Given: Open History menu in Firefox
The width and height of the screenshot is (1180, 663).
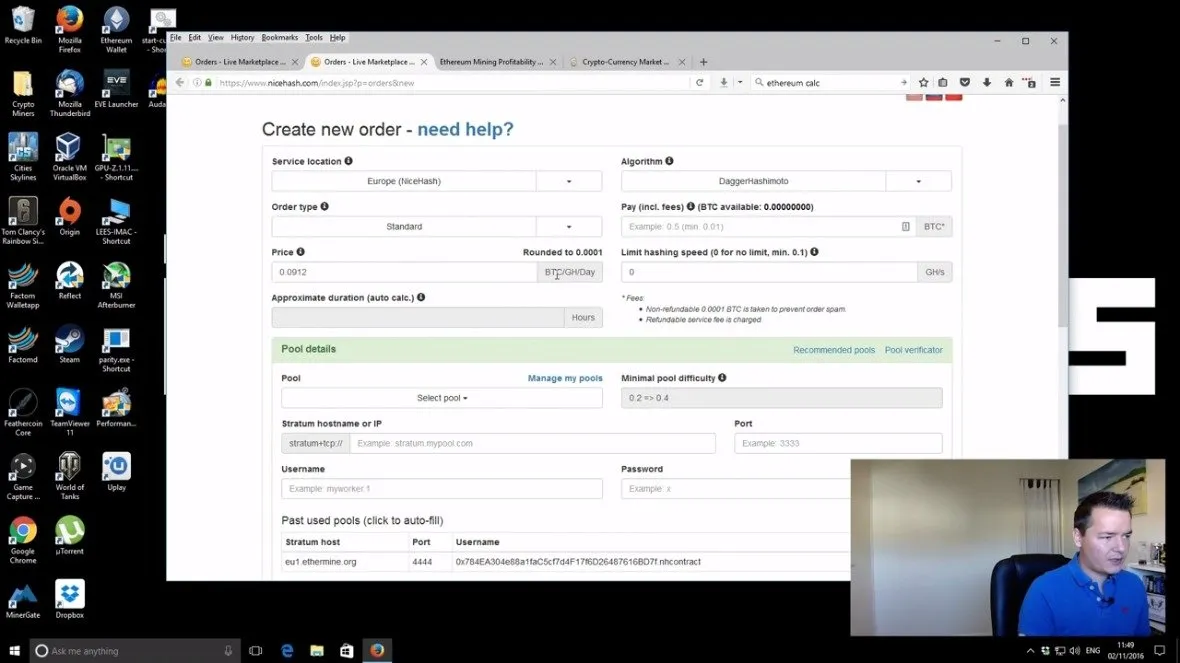Looking at the screenshot, I should pyautogui.click(x=242, y=38).
